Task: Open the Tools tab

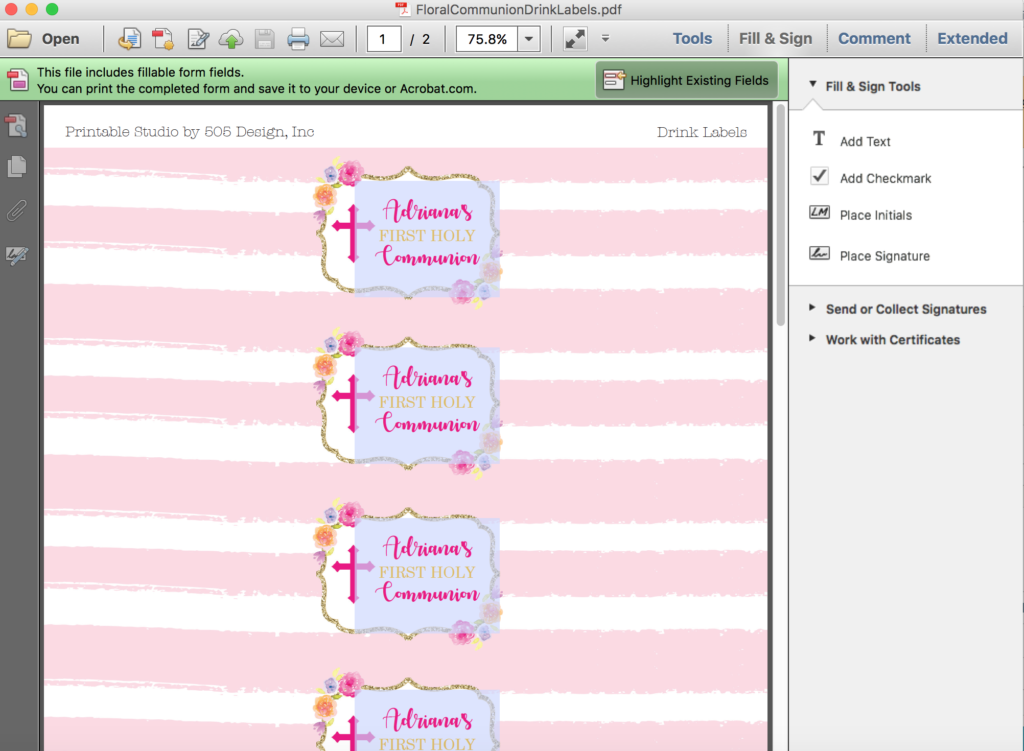Action: [692, 38]
